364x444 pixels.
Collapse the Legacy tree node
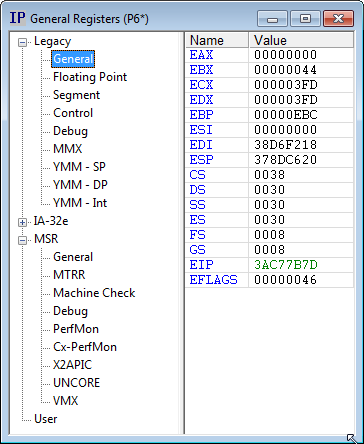tap(22, 42)
